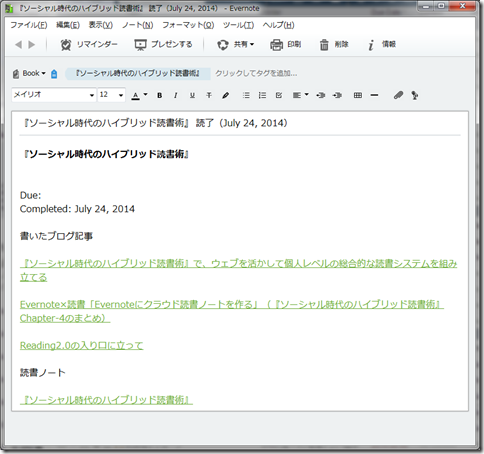Increase indent of the paragraph
Screen dimensions: 484x454
(337, 96)
